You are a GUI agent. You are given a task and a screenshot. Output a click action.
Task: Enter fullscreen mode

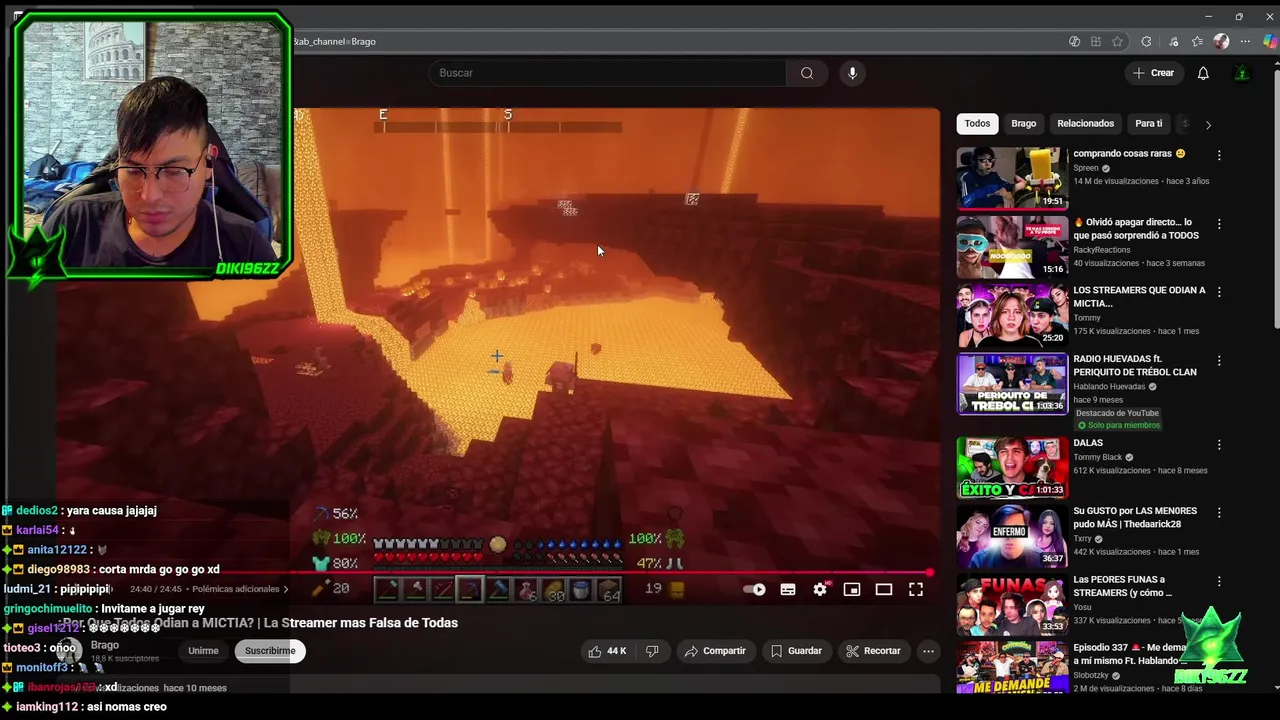[916, 590]
